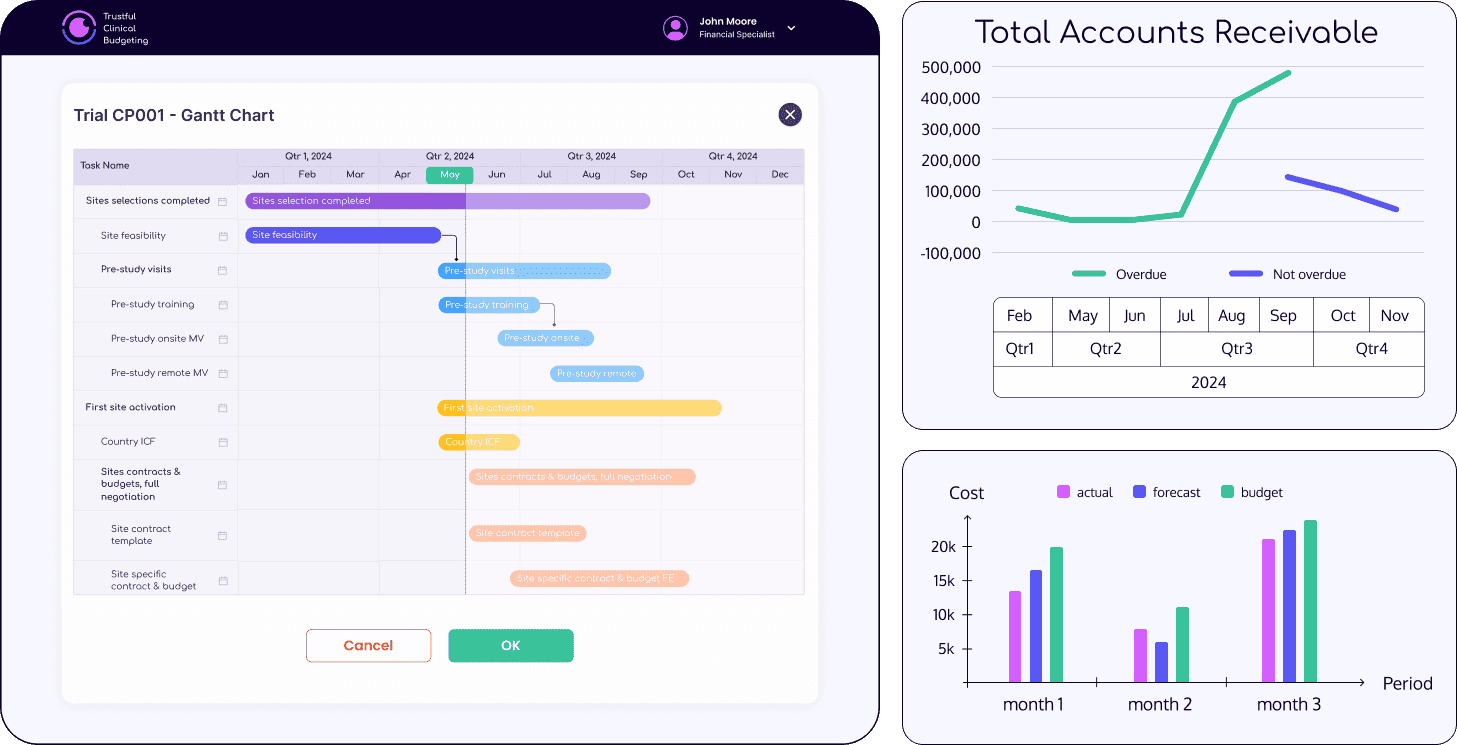
Task: Select Qtr3 in the accounts receivable period table
Action: (x=1237, y=348)
